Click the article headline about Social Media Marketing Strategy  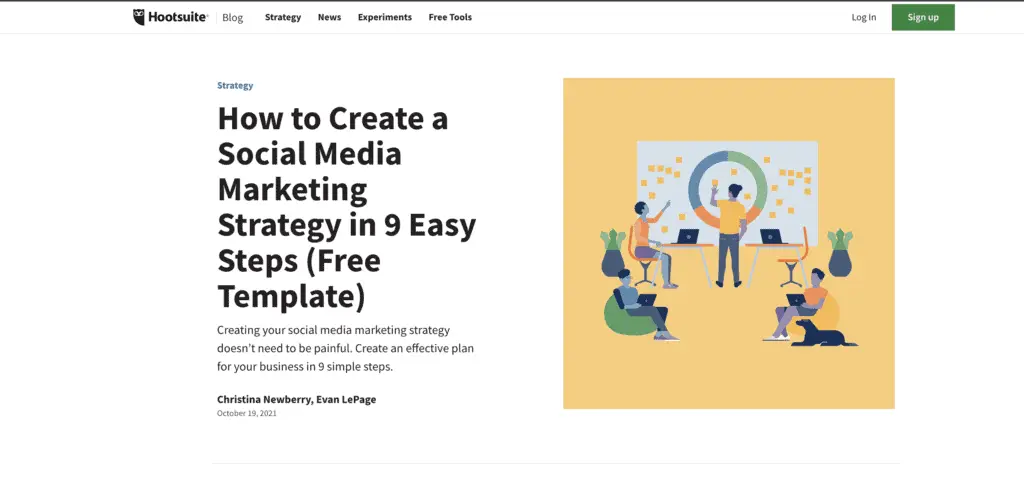pos(347,207)
